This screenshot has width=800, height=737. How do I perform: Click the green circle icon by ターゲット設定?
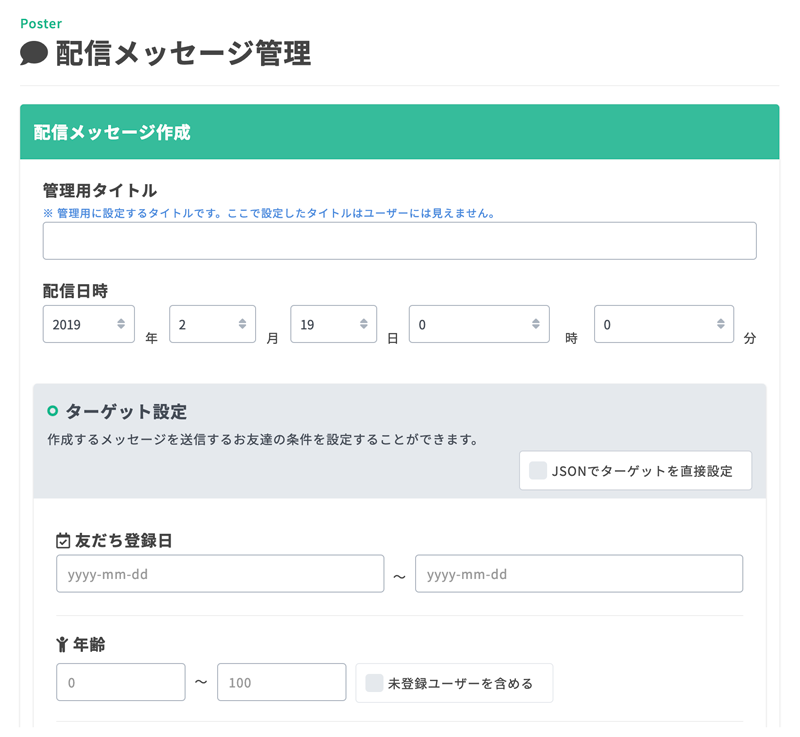coord(53,411)
